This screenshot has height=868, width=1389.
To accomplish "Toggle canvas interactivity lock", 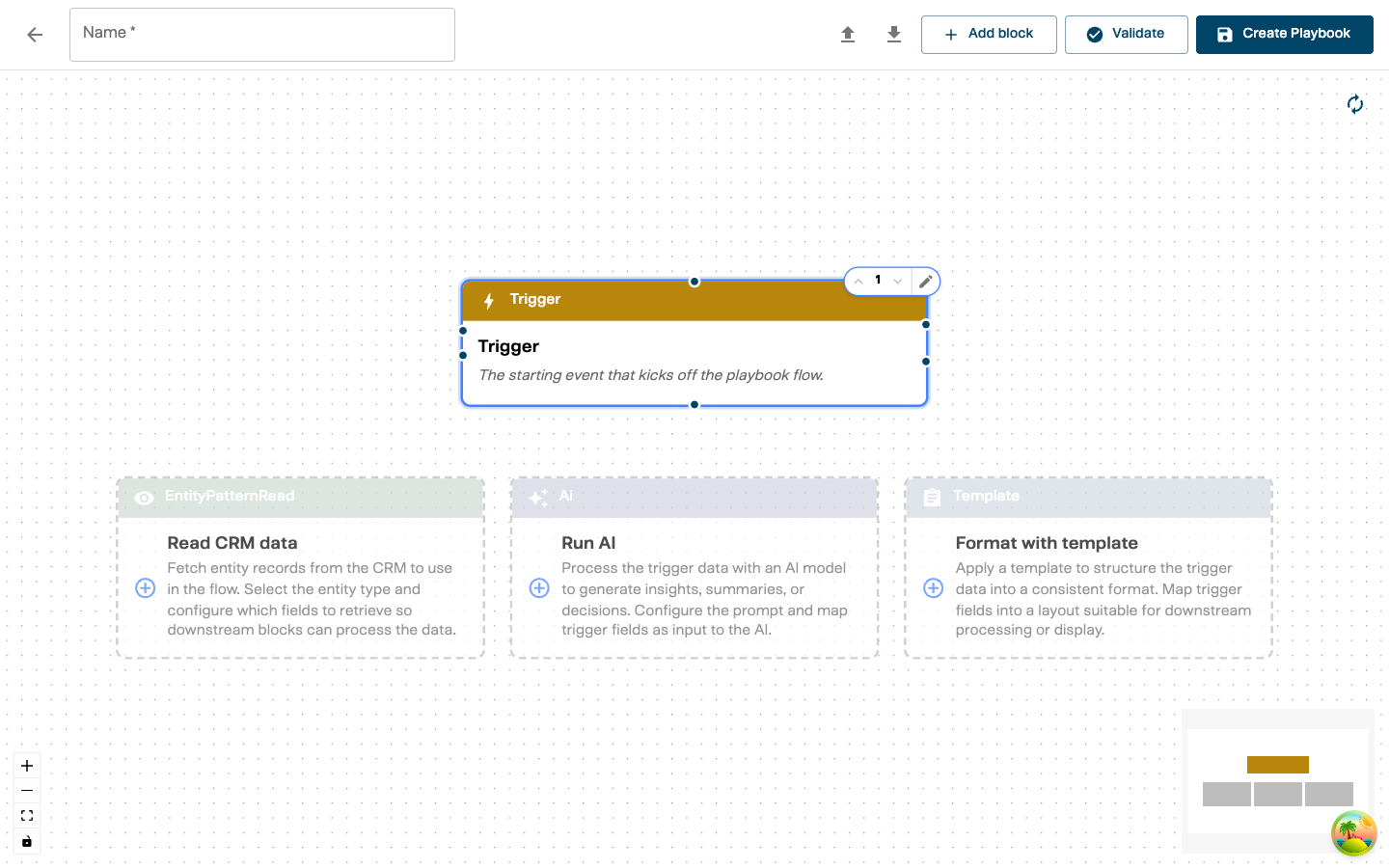I will coord(27,841).
